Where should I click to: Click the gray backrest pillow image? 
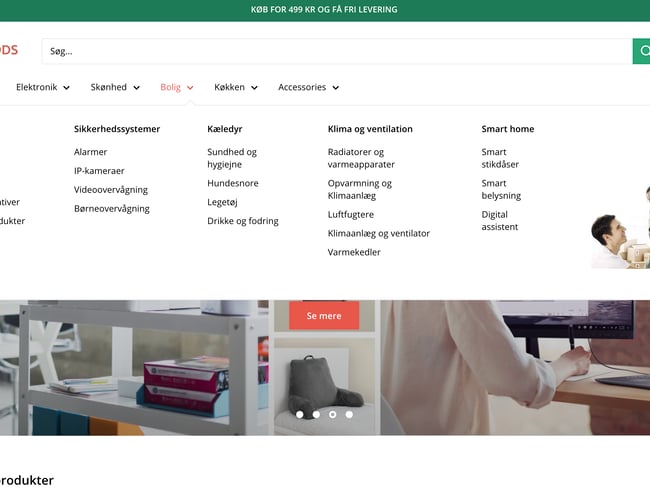tap(325, 386)
